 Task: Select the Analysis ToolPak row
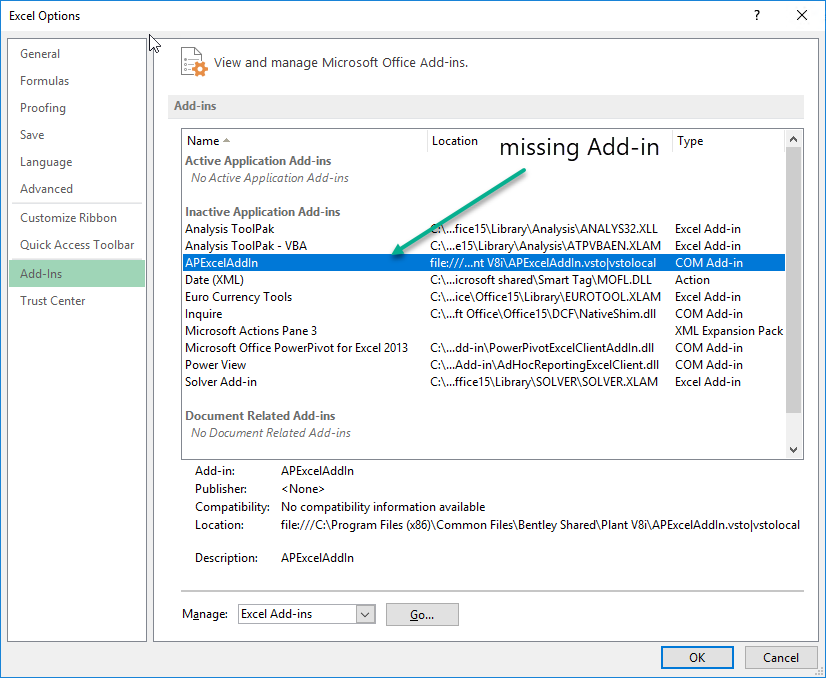point(484,229)
